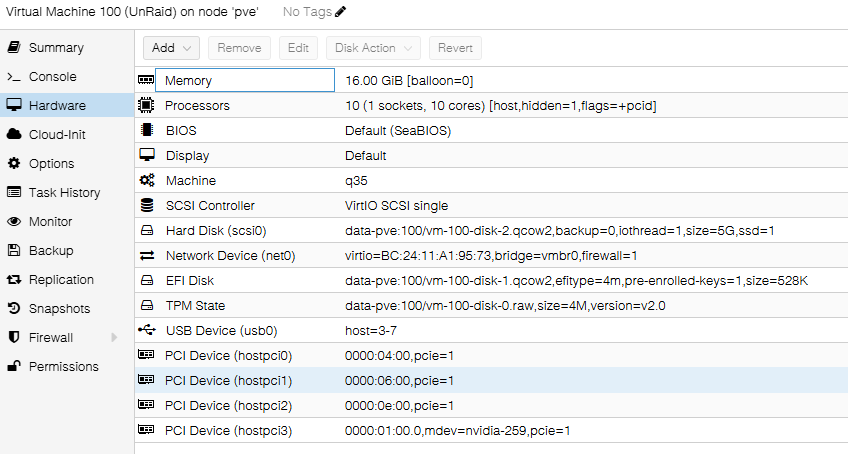Click the TPM State drive icon
Viewport: 848px width, 454px height.
147,305
